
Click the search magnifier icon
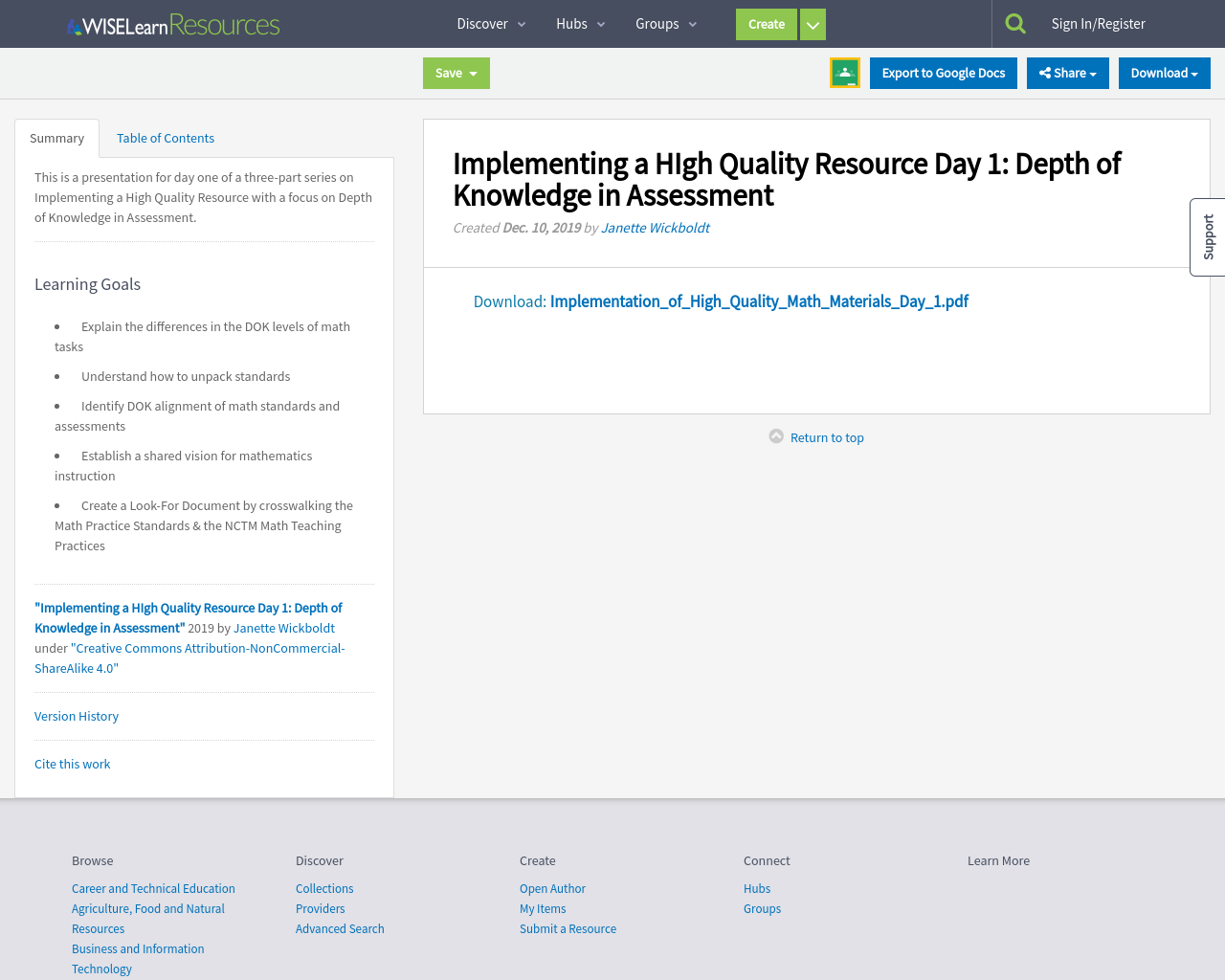tap(1015, 24)
